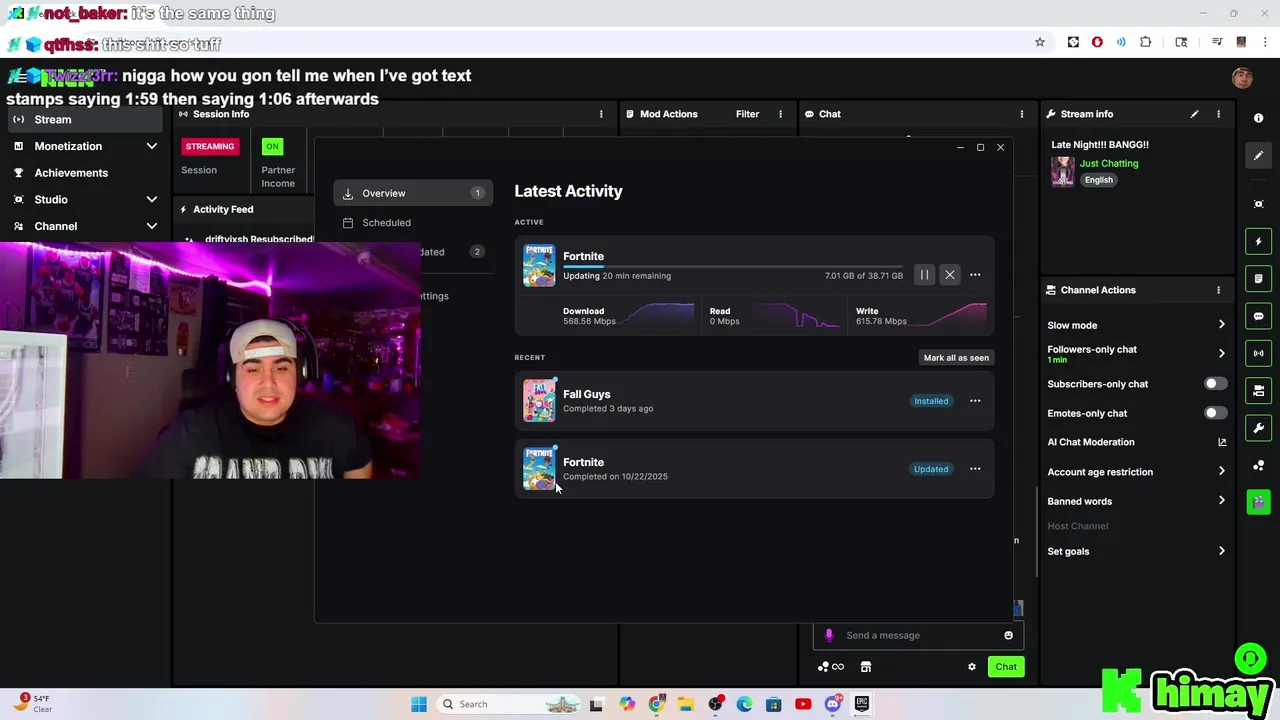Open Windows Start menu
The width and height of the screenshot is (1280, 720).
pos(419,704)
